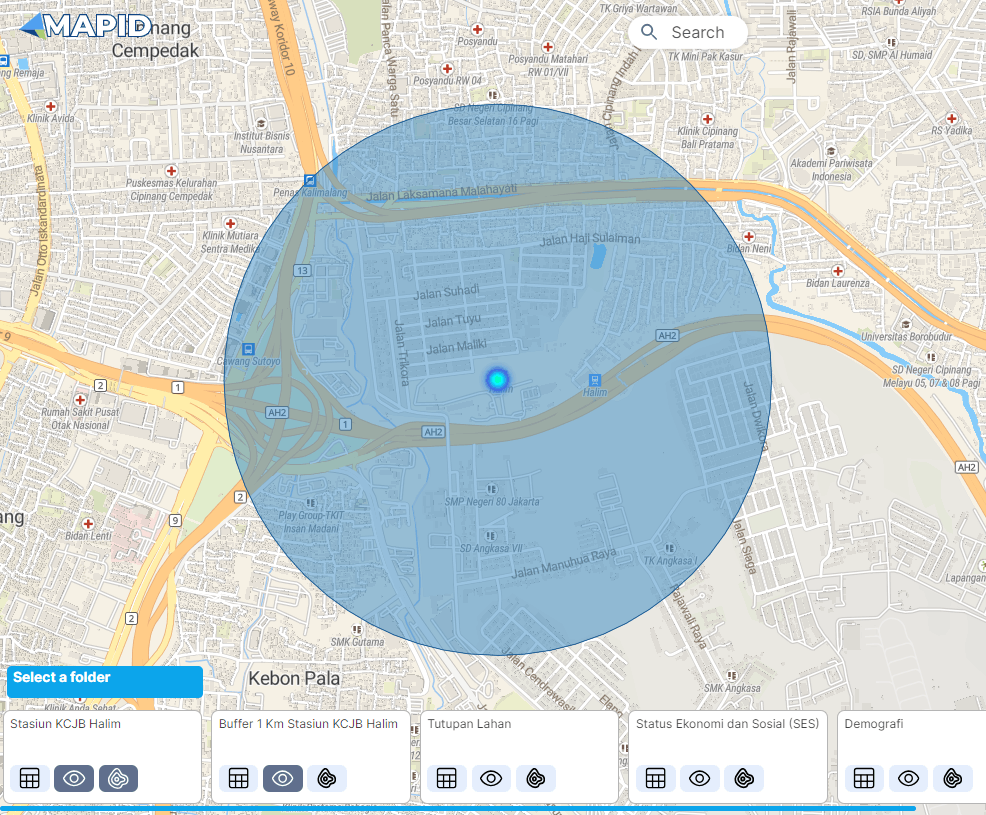Open the style settings for Stasiun KCJB Halim

coord(118,778)
